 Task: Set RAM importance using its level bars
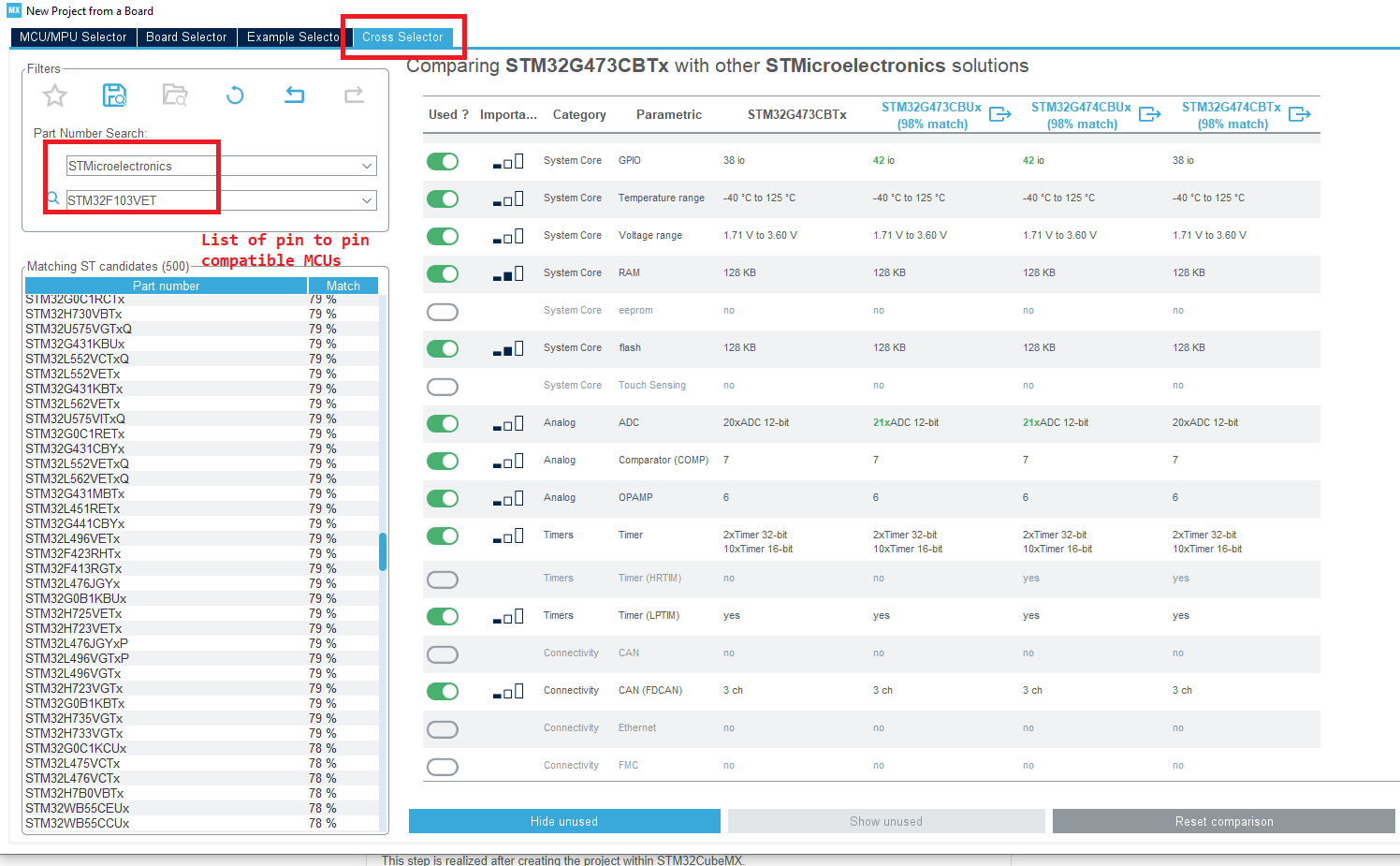pyautogui.click(x=508, y=273)
